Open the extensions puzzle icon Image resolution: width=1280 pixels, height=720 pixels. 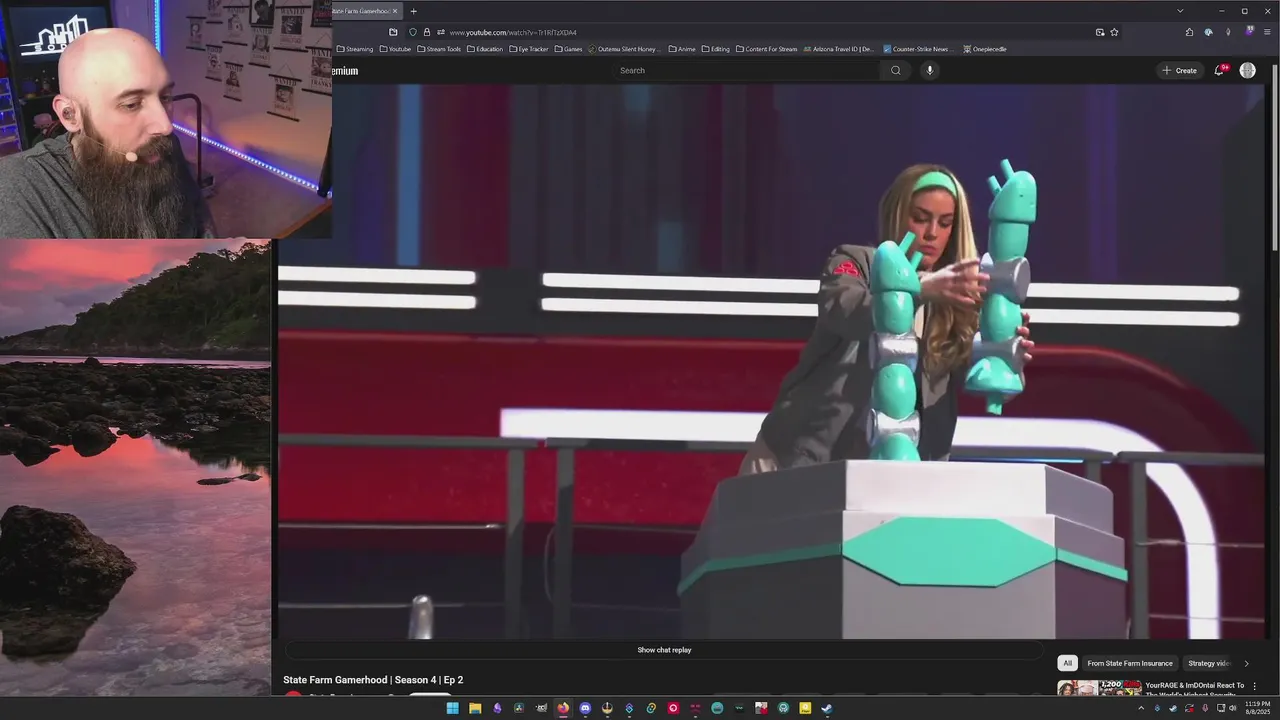tap(1189, 32)
